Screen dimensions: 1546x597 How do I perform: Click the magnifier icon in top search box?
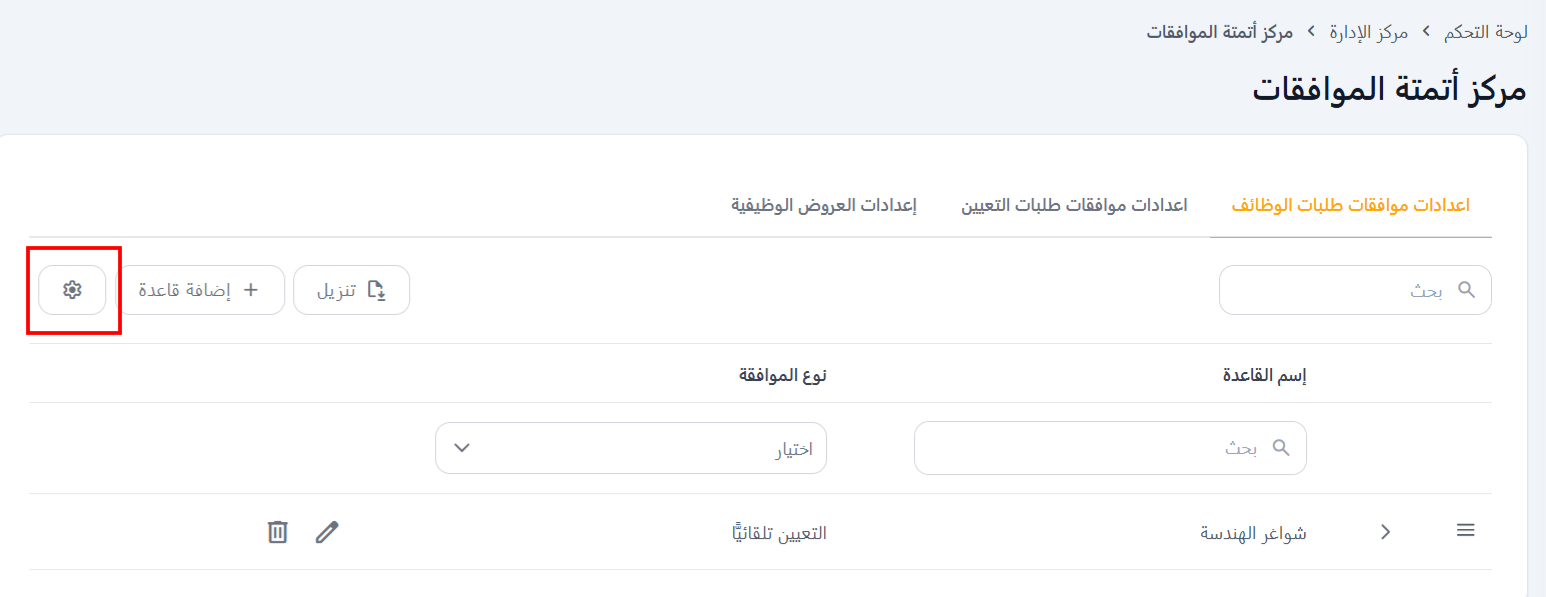1466,290
